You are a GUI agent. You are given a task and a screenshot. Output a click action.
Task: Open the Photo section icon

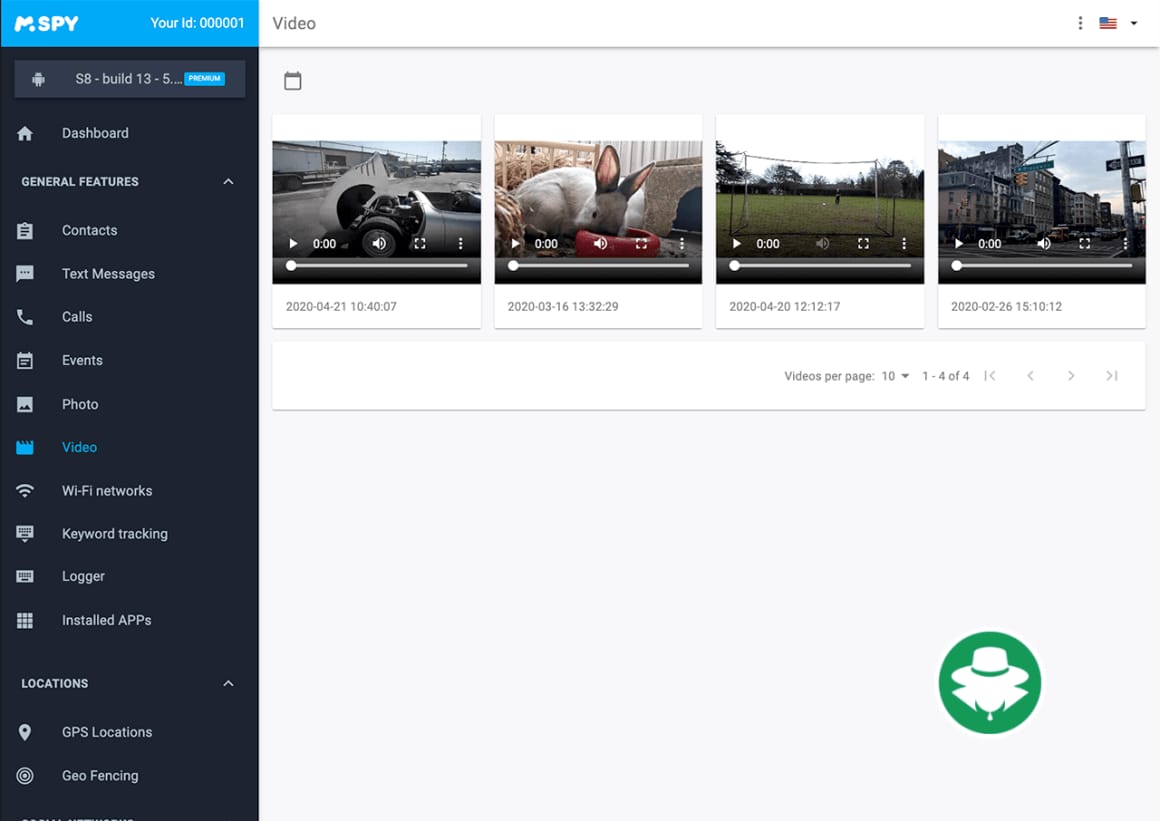24,404
